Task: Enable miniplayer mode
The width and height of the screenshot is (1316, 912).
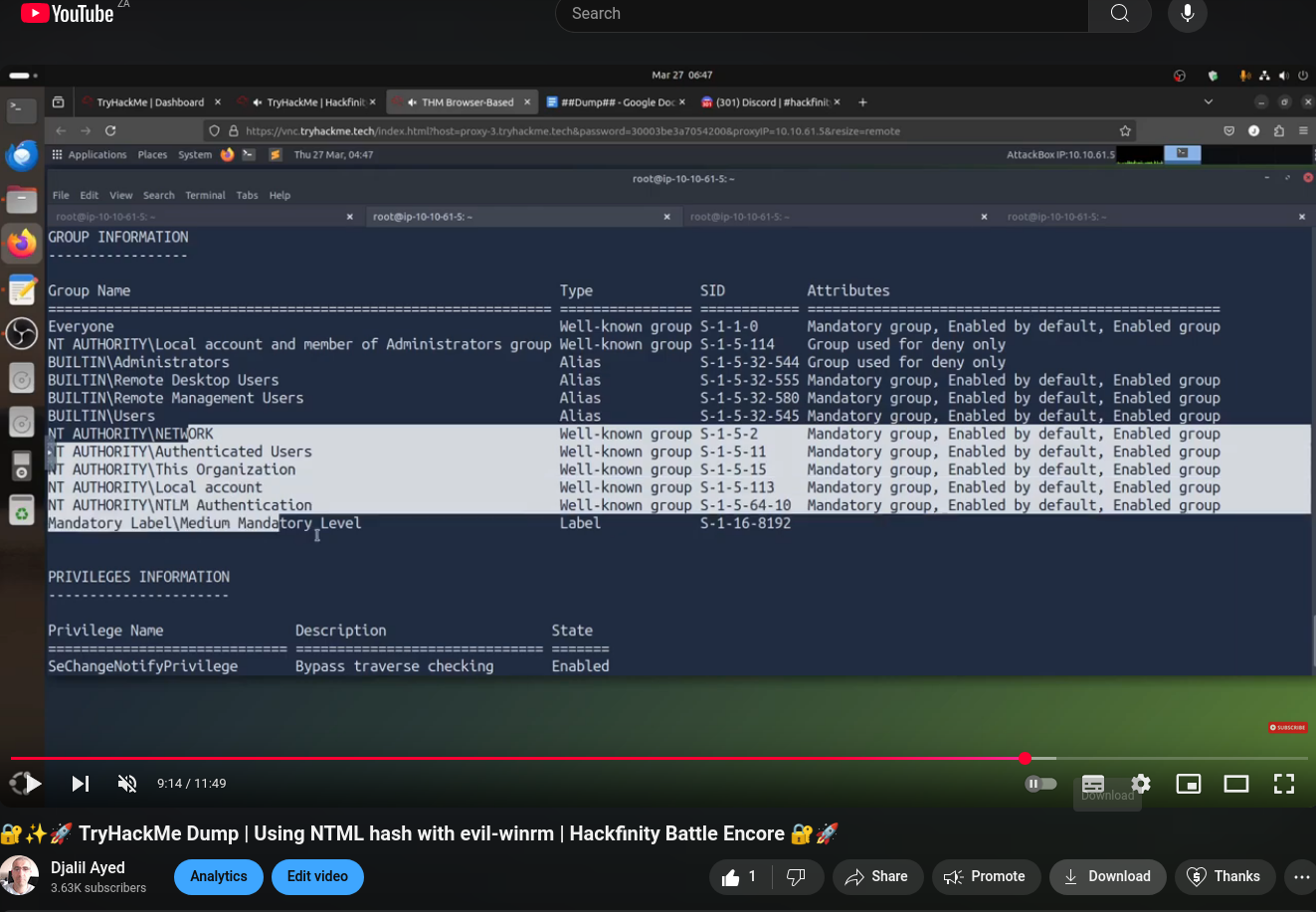Action: (1189, 784)
